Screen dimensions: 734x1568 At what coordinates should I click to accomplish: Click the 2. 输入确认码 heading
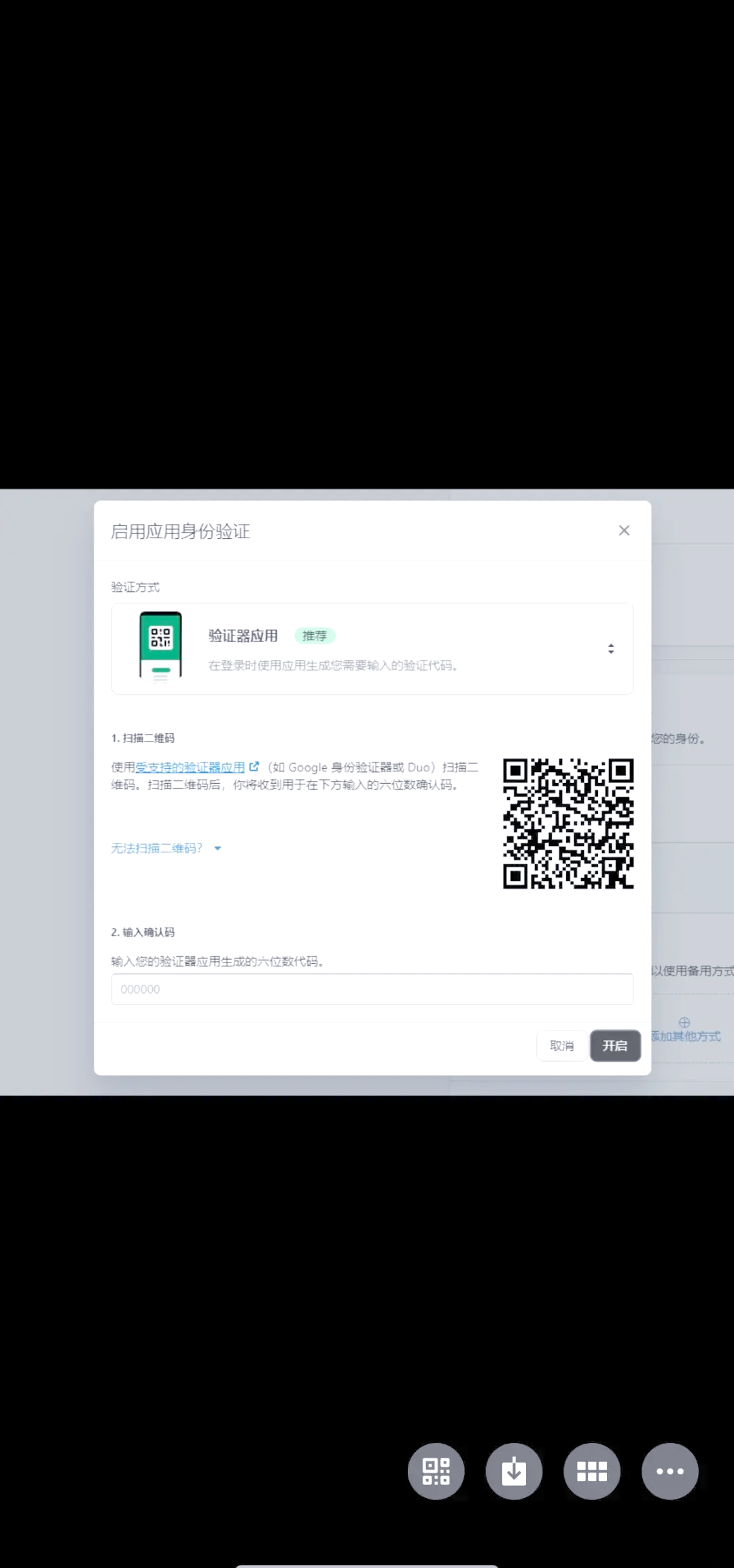click(143, 933)
